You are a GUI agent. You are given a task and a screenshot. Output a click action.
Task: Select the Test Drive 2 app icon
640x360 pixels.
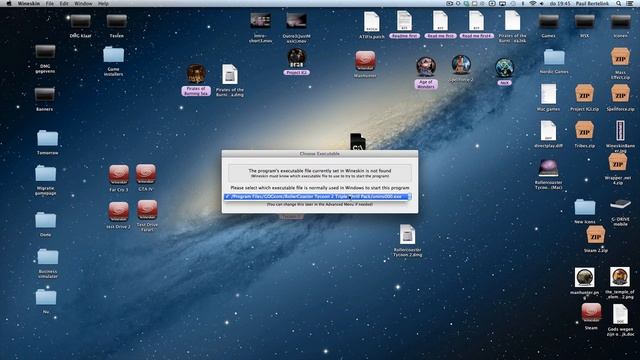(119, 212)
